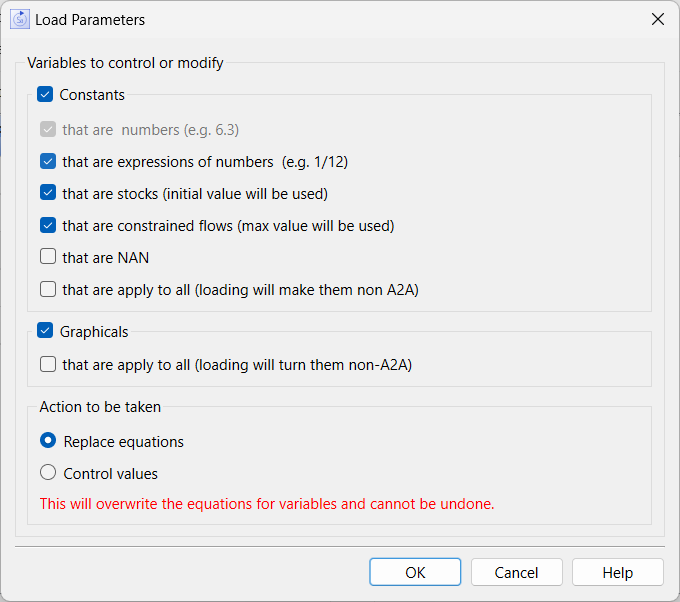
Task: Click the red overwrite warning message
Action: point(266,504)
